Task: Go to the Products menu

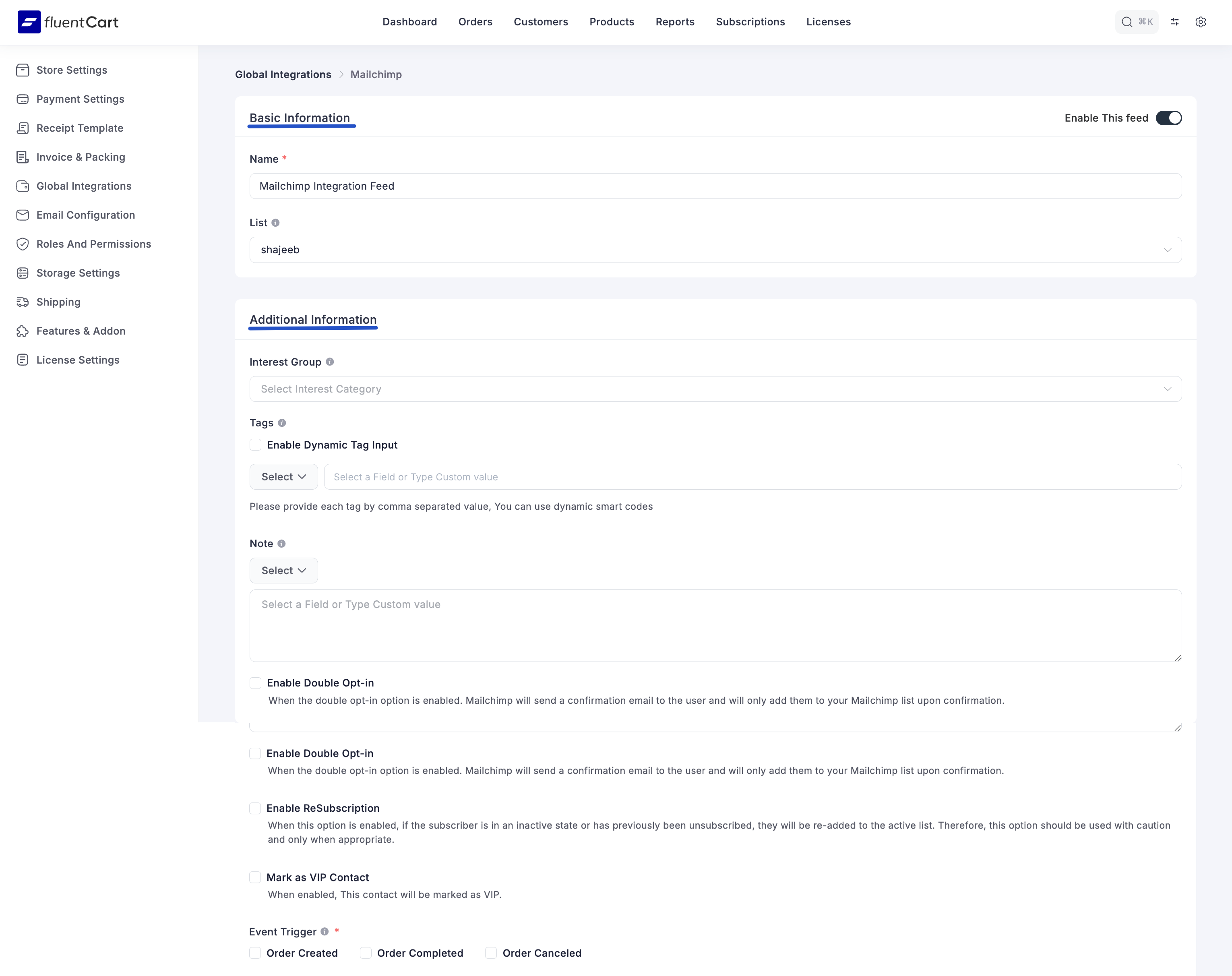Action: [612, 22]
